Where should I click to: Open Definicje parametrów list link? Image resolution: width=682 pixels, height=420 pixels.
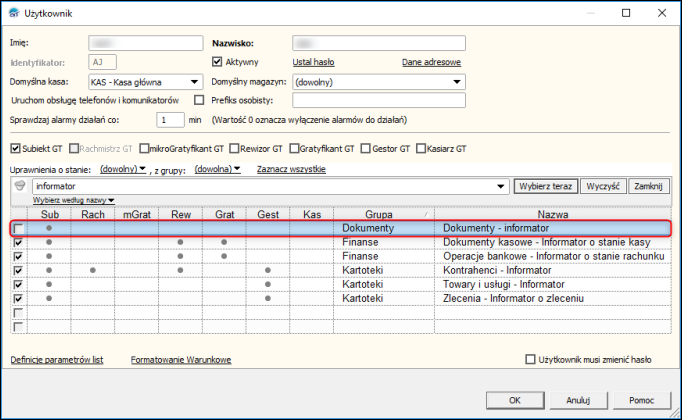[57, 360]
